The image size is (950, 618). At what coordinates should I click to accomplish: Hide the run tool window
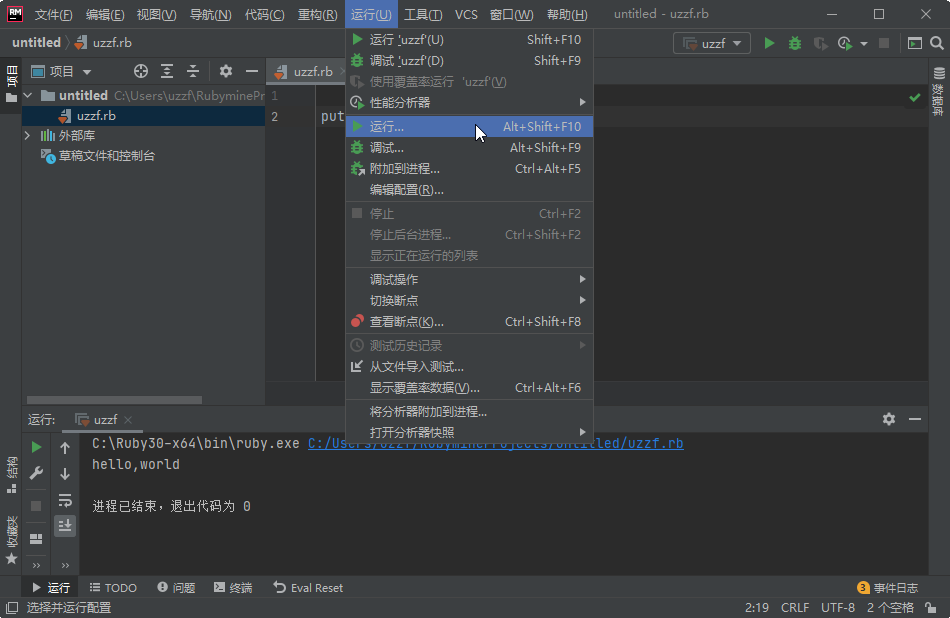915,419
